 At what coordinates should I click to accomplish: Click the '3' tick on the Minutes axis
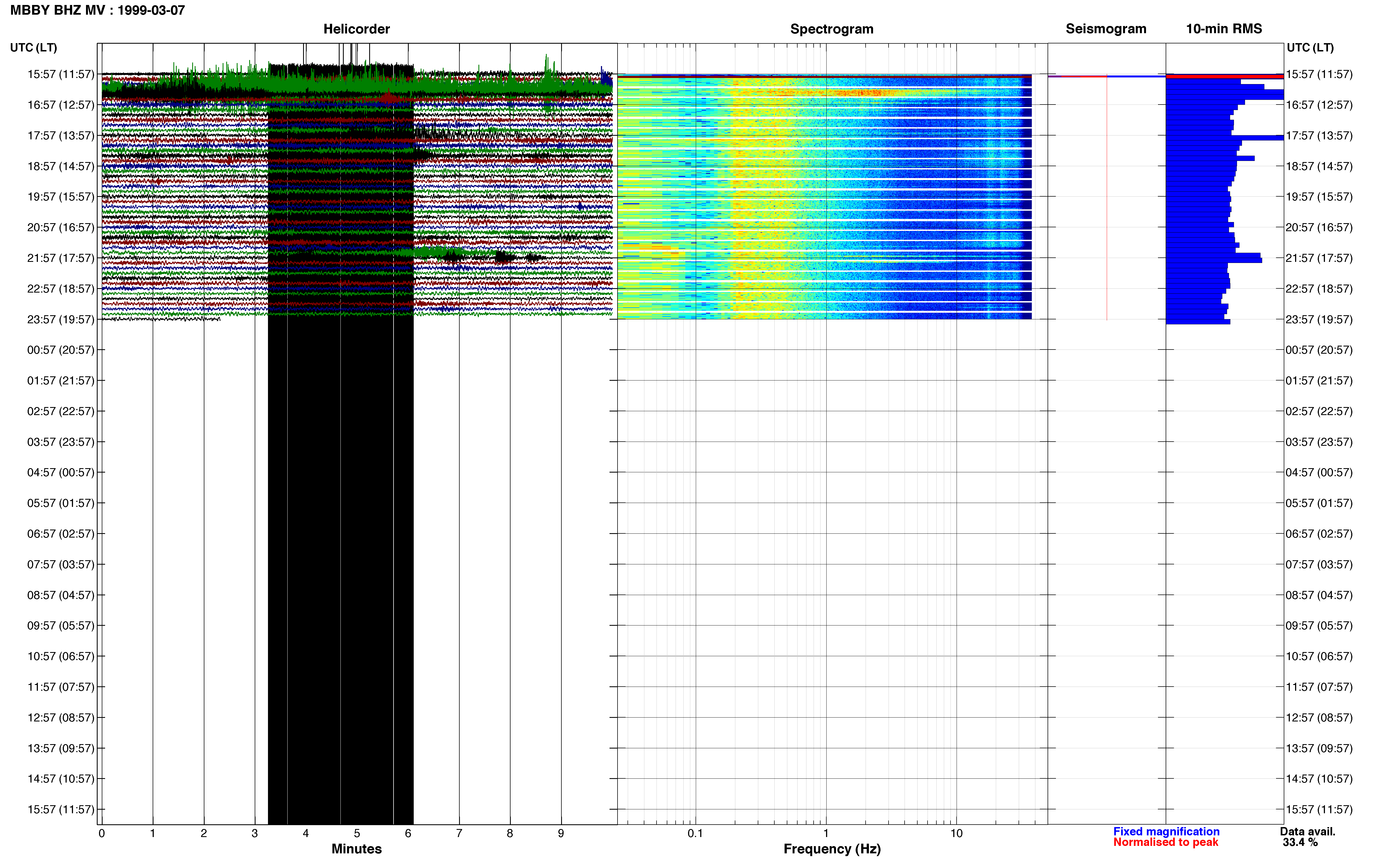point(255,833)
